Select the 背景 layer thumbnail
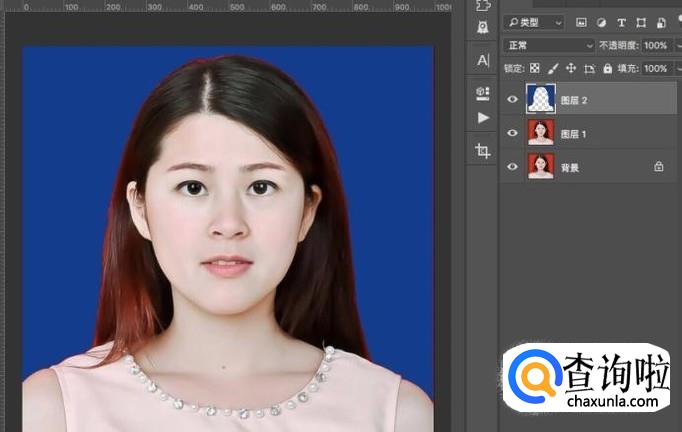The image size is (682, 432). point(540,167)
